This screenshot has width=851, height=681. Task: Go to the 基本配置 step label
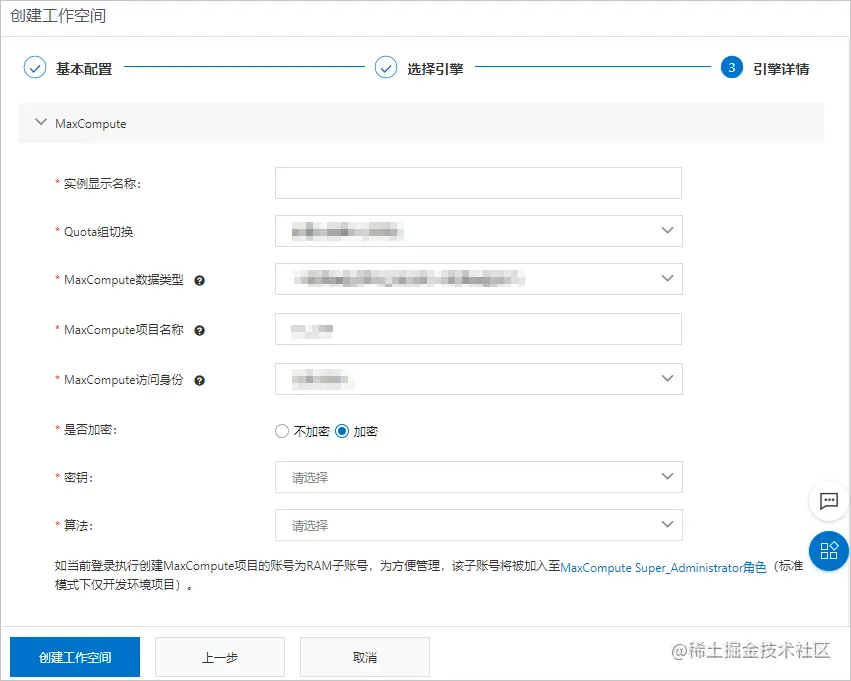pyautogui.click(x=84, y=68)
